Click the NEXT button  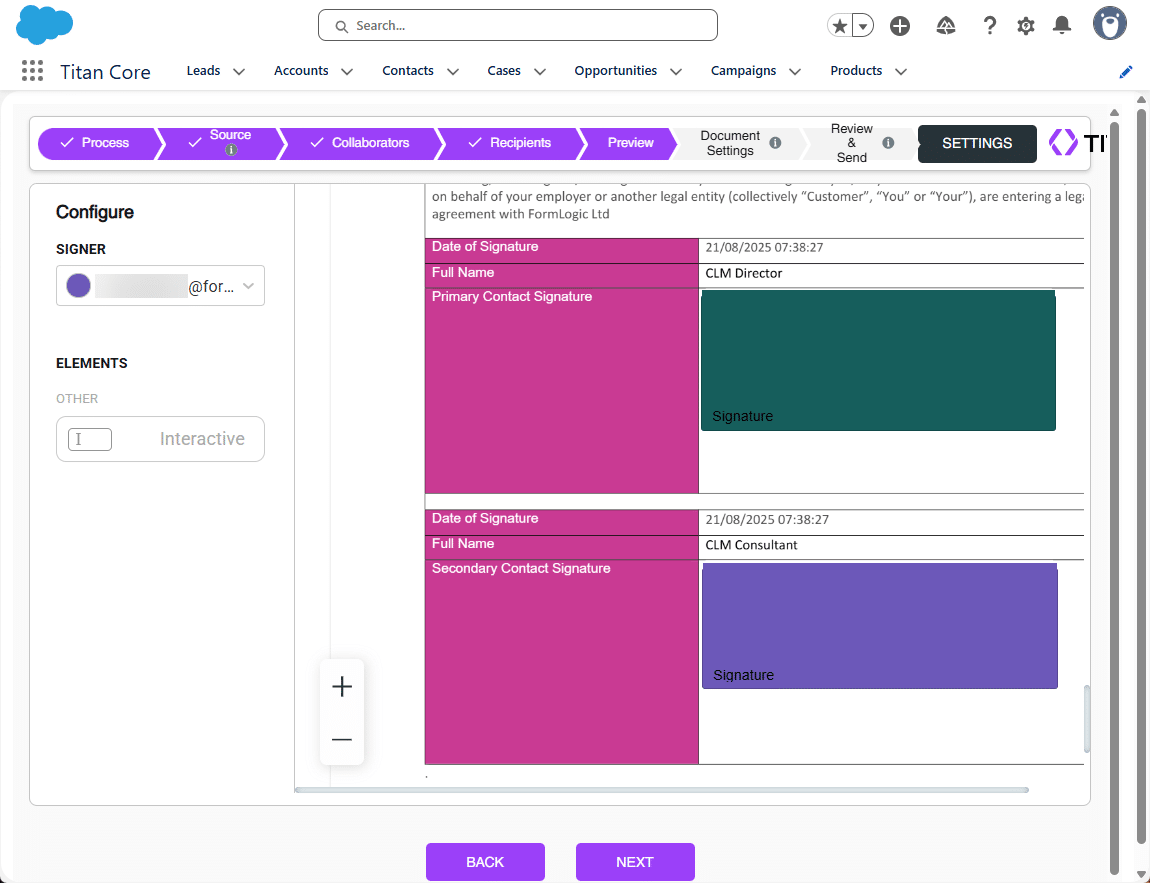(x=635, y=861)
